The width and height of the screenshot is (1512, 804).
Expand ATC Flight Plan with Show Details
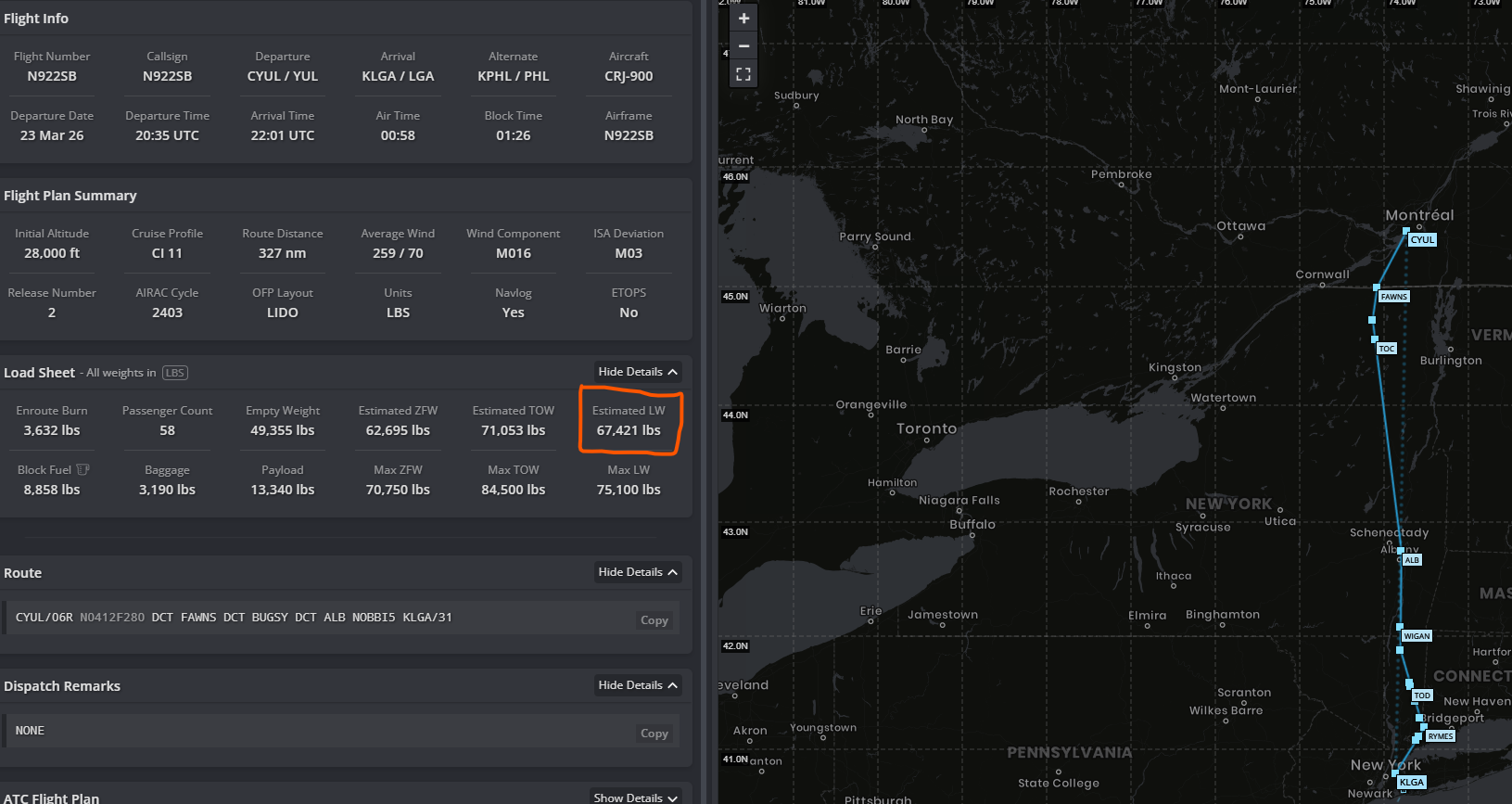coord(637,798)
